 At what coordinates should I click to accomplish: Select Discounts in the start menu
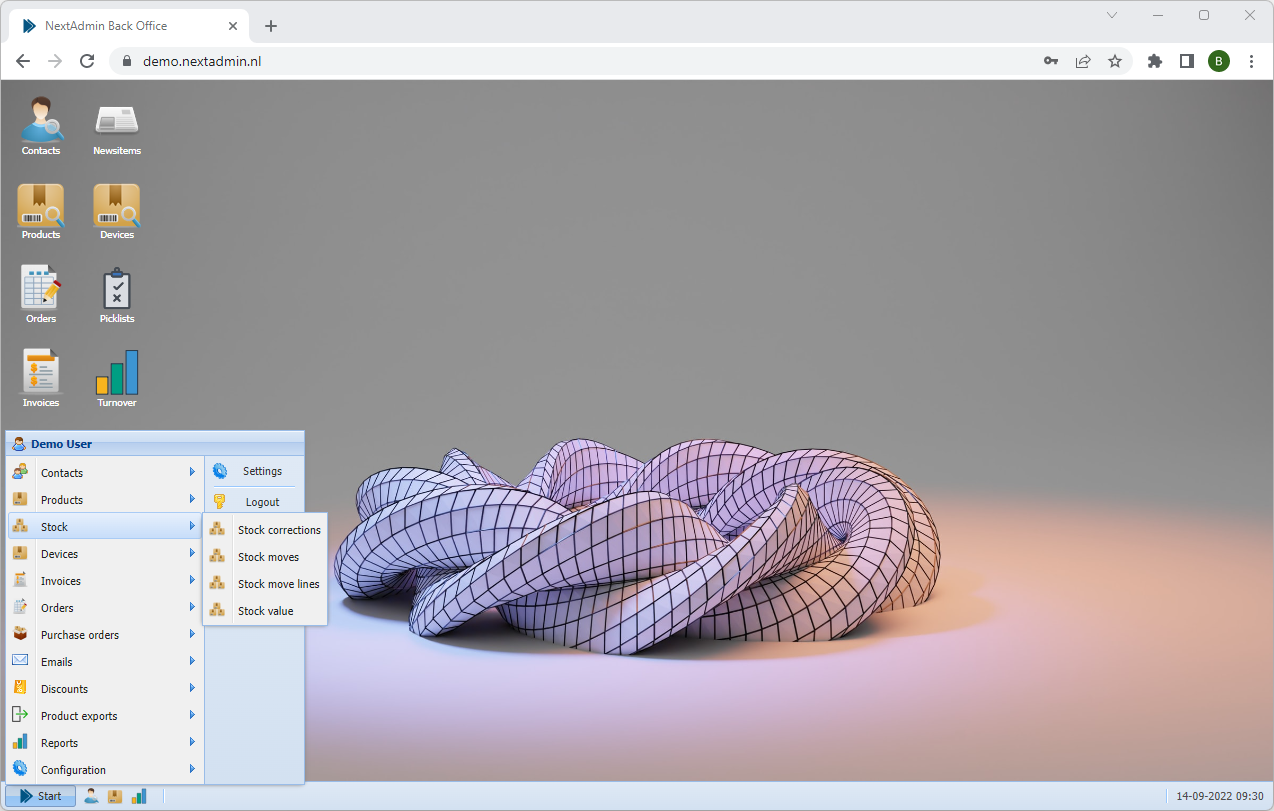point(105,689)
